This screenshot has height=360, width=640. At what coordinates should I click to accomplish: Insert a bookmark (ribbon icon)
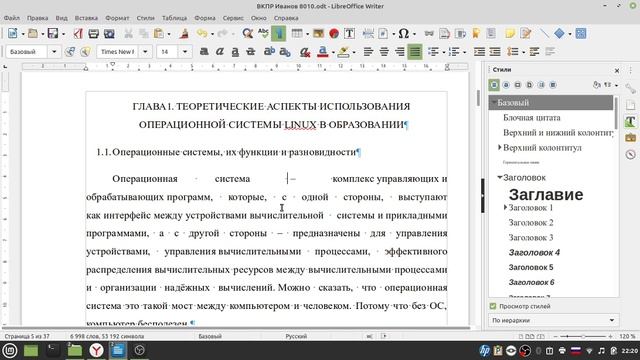476,33
